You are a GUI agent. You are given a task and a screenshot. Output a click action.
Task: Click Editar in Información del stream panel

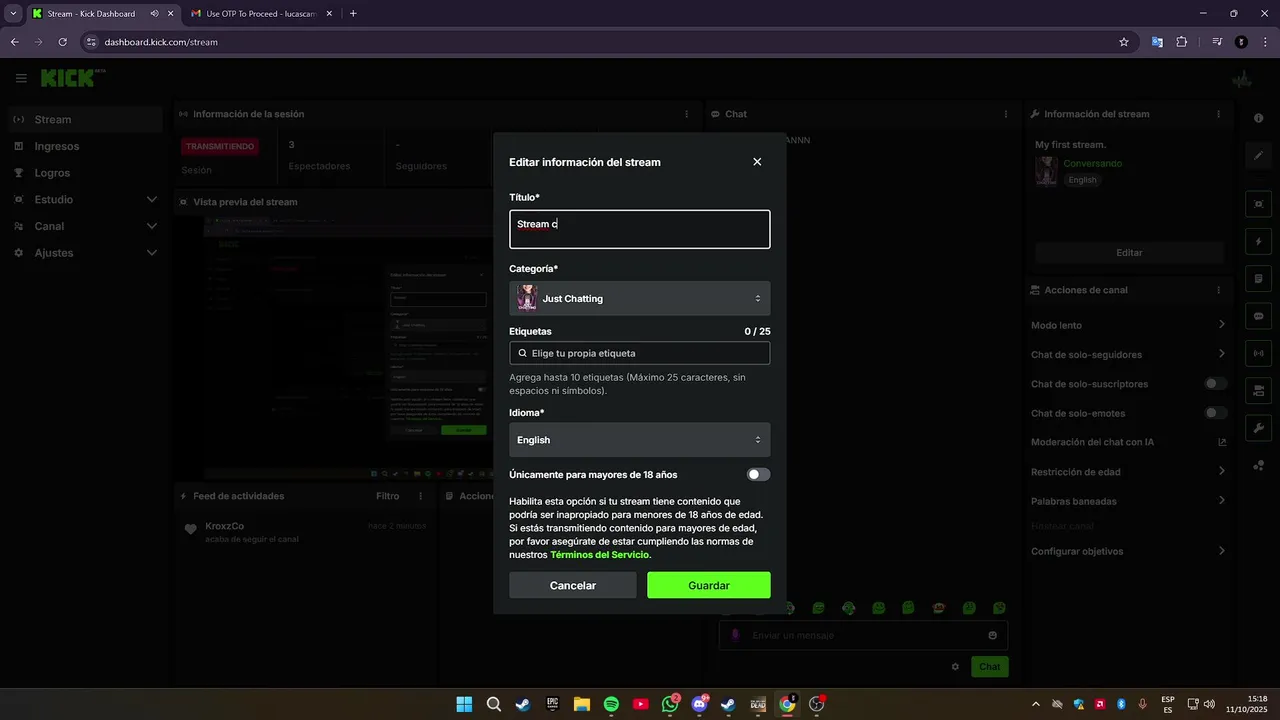tap(1129, 253)
